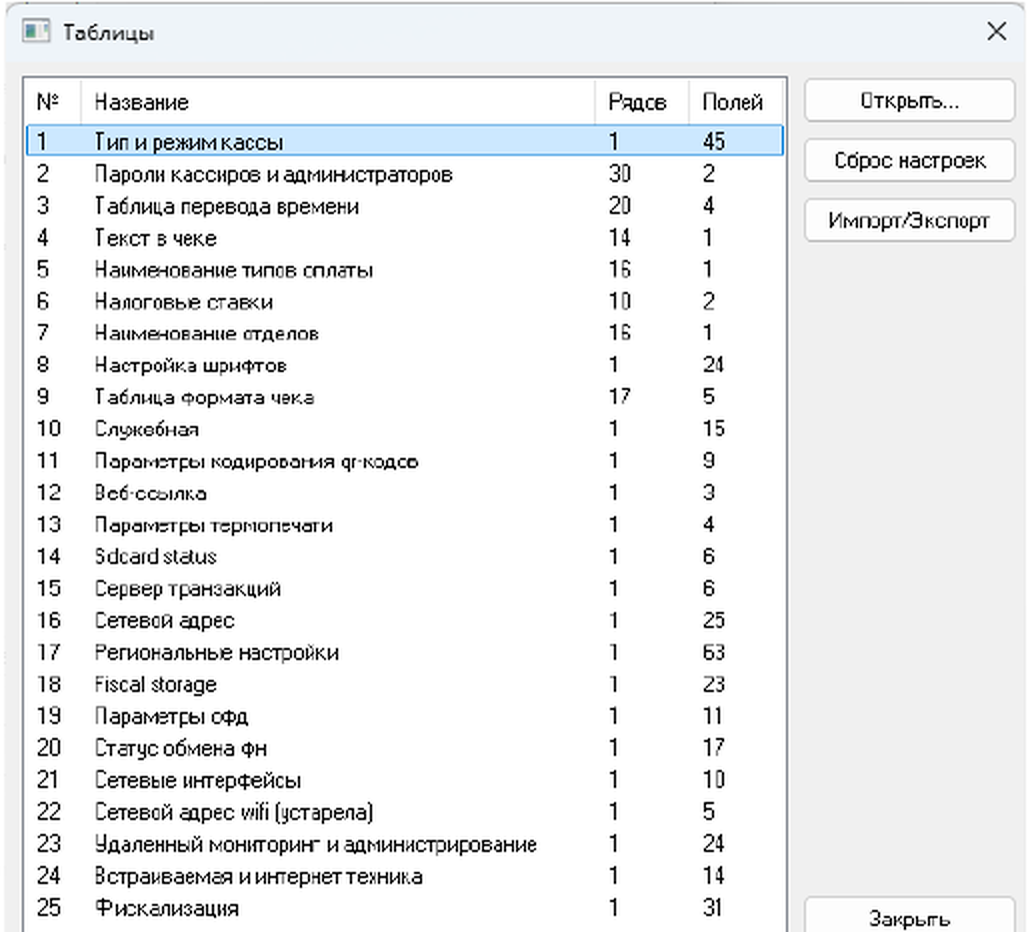Sort by the Название column header
Viewport: 1028px width, 932px height.
(338, 102)
